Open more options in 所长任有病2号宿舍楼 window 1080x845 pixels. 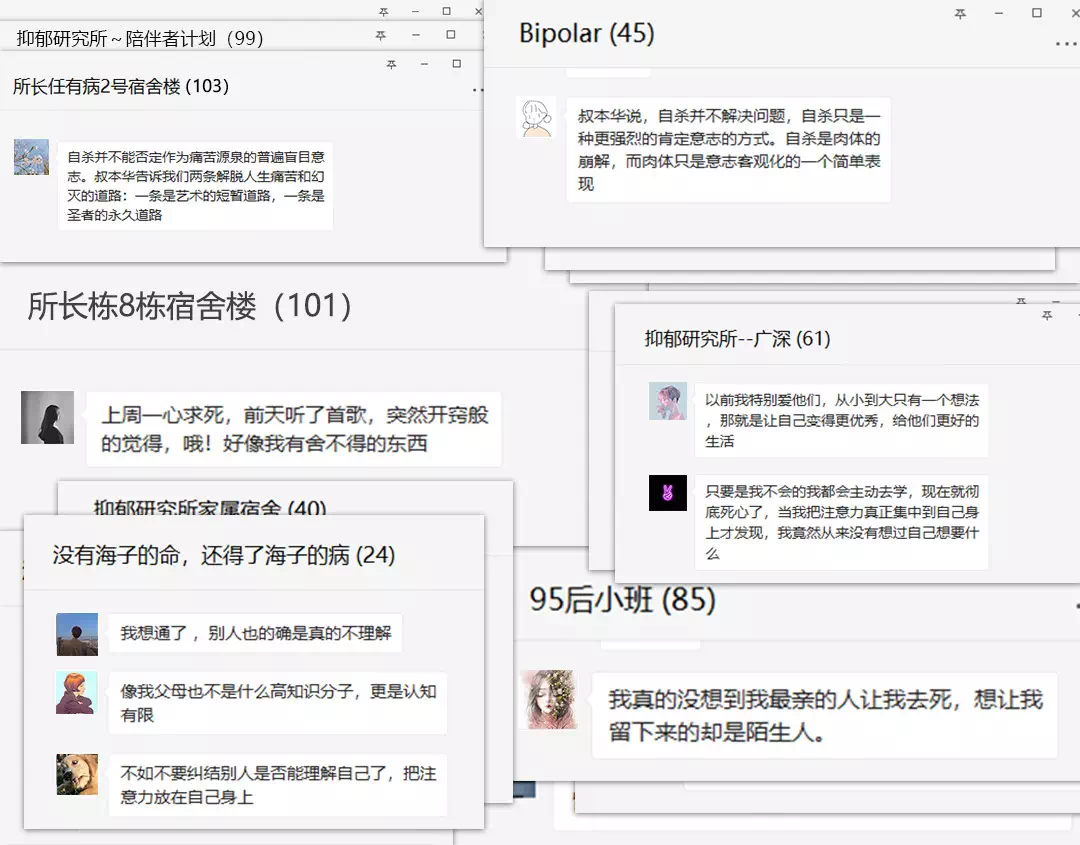pyautogui.click(x=477, y=90)
